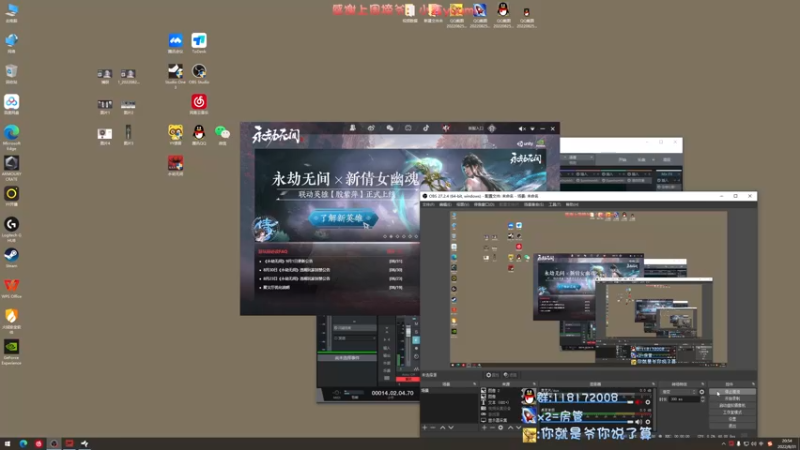Image resolution: width=800 pixels, height=450 pixels.
Task: Open second mixer channel settings gear
Action: 648,422
